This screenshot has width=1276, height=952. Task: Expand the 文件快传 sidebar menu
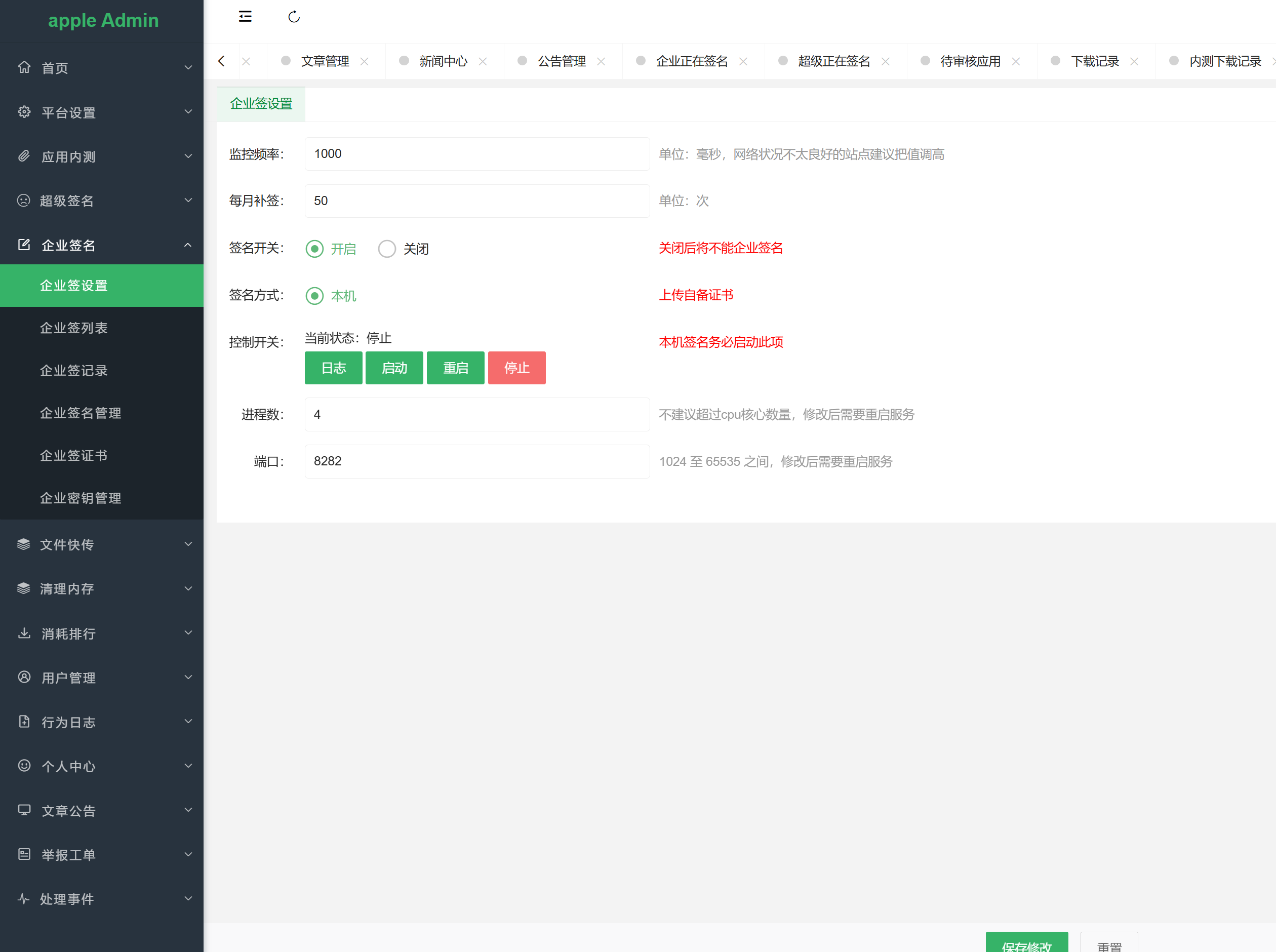(188, 544)
